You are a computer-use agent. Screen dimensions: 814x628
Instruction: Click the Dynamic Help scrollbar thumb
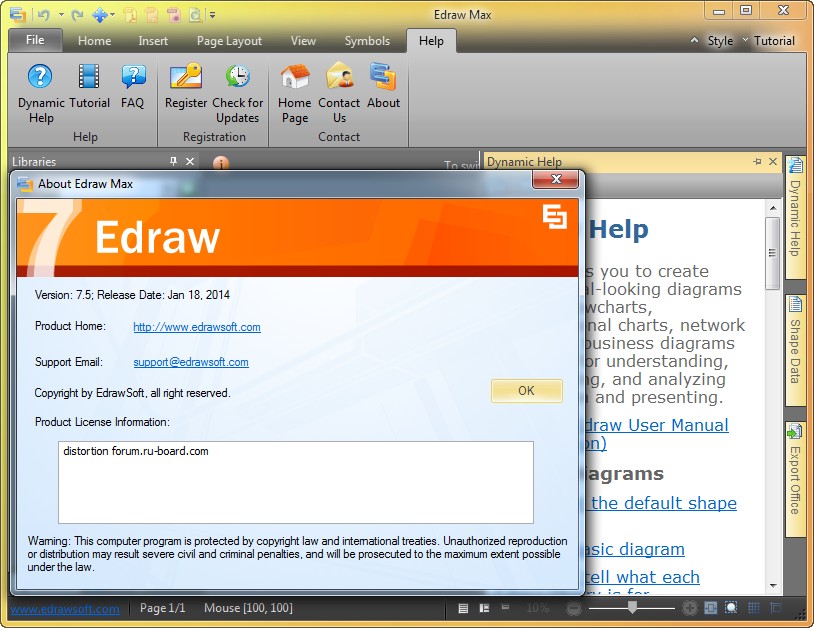[772, 253]
